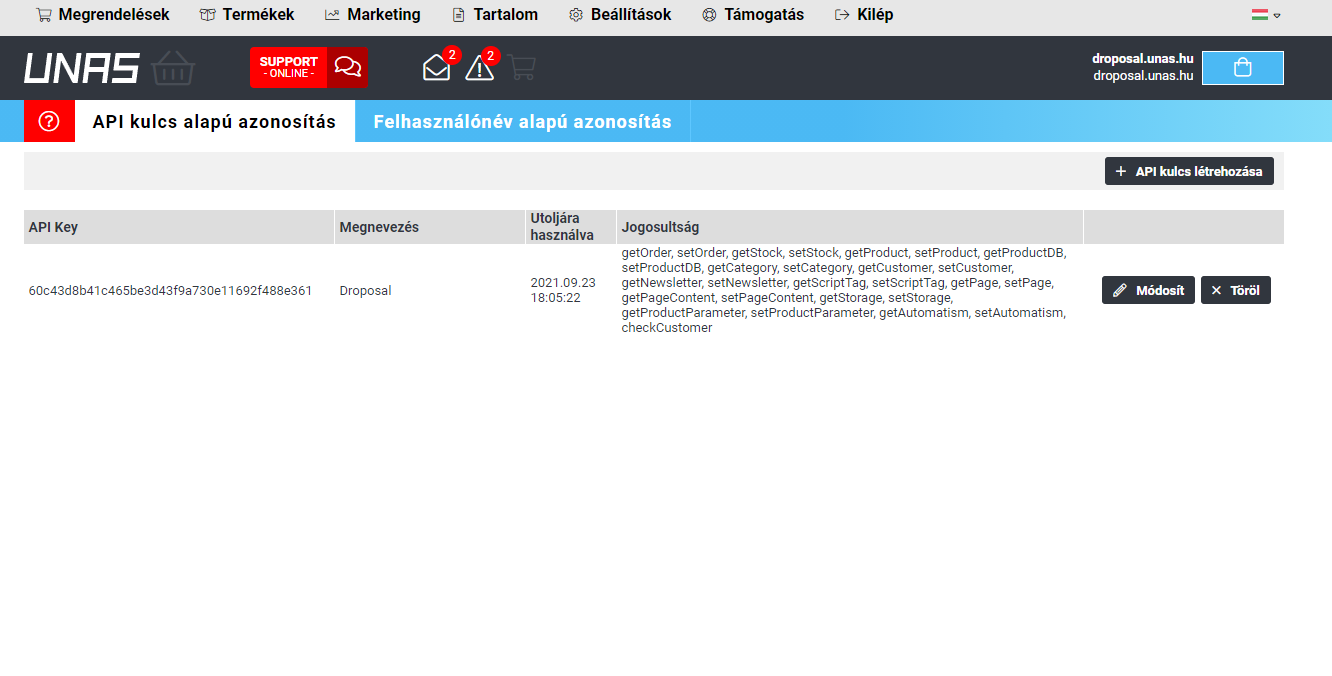Click the Support Online chat icon
This screenshot has height=676, width=1332.
(347, 68)
